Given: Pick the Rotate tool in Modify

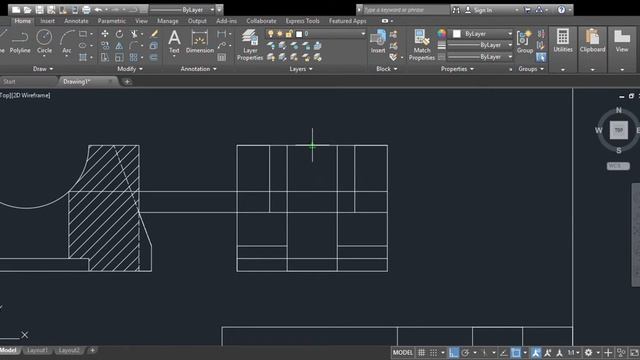Looking at the screenshot, I should point(119,34).
